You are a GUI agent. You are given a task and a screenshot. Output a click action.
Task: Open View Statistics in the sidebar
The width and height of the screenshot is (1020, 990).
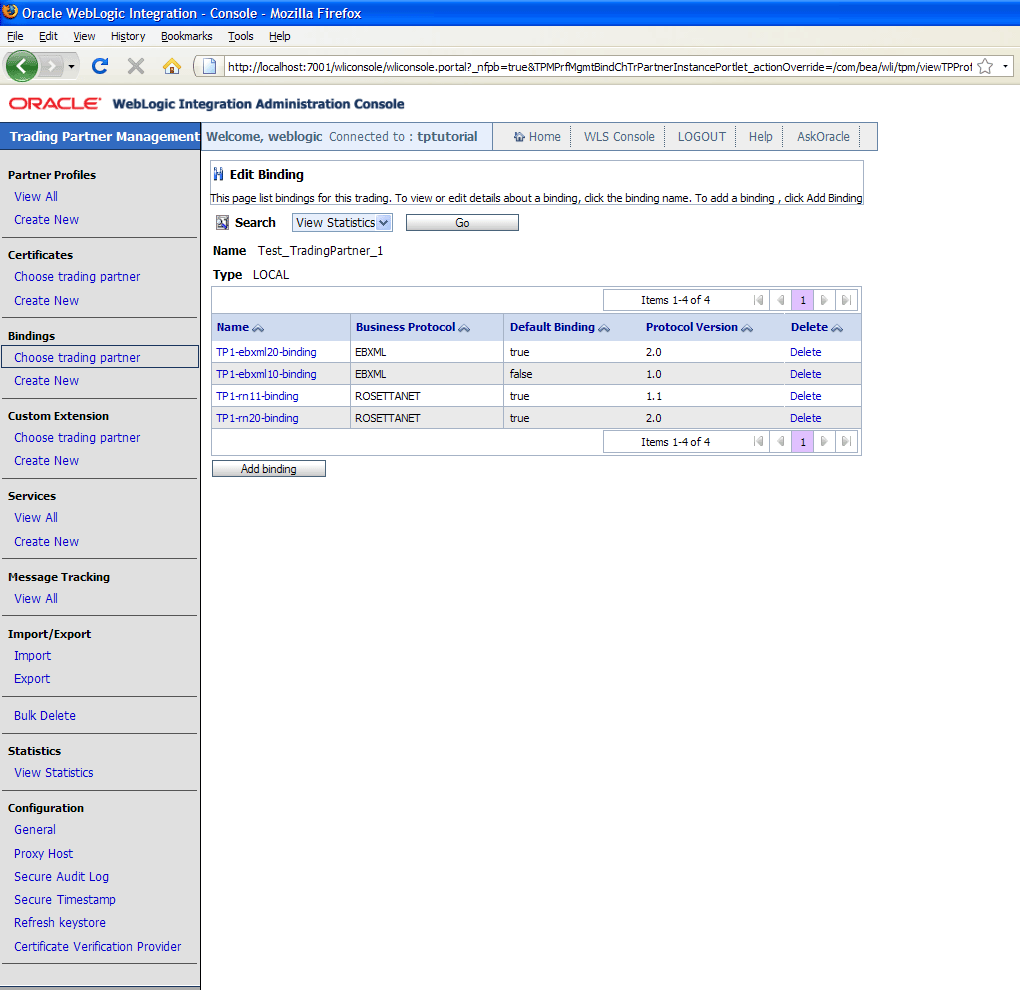pos(54,773)
